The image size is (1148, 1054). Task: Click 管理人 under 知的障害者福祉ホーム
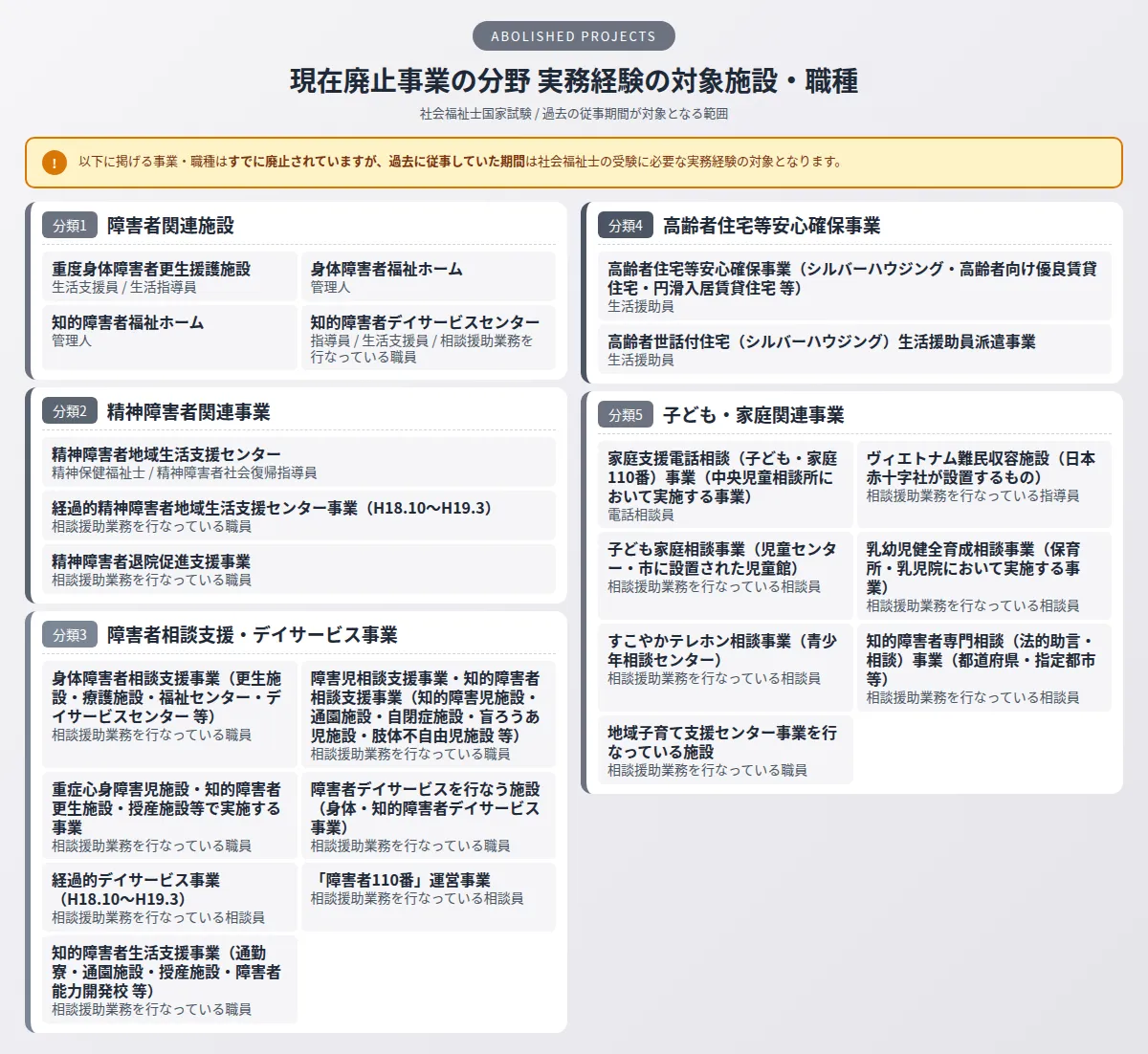click(x=72, y=340)
